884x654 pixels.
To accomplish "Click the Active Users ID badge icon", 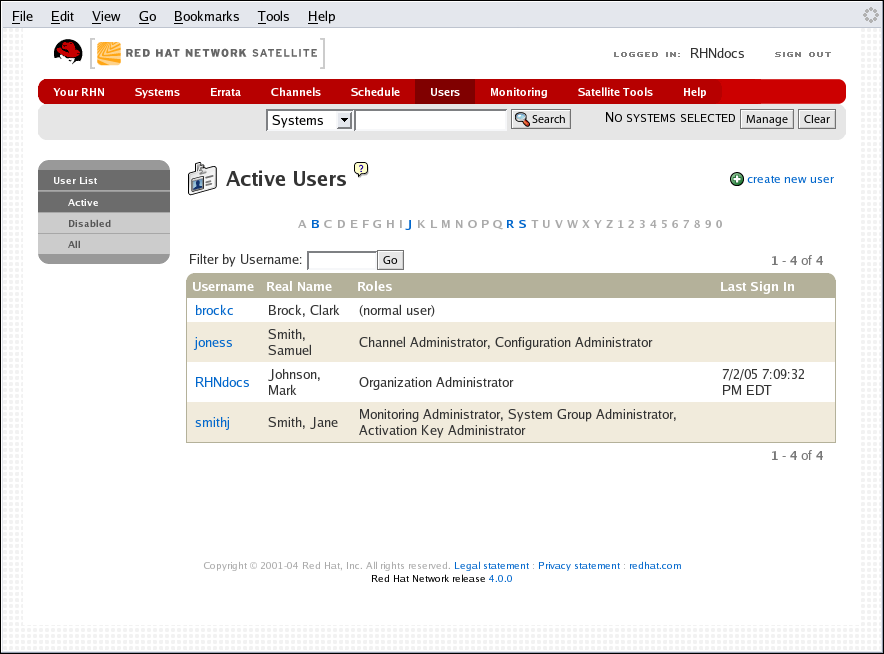I will [x=202, y=179].
